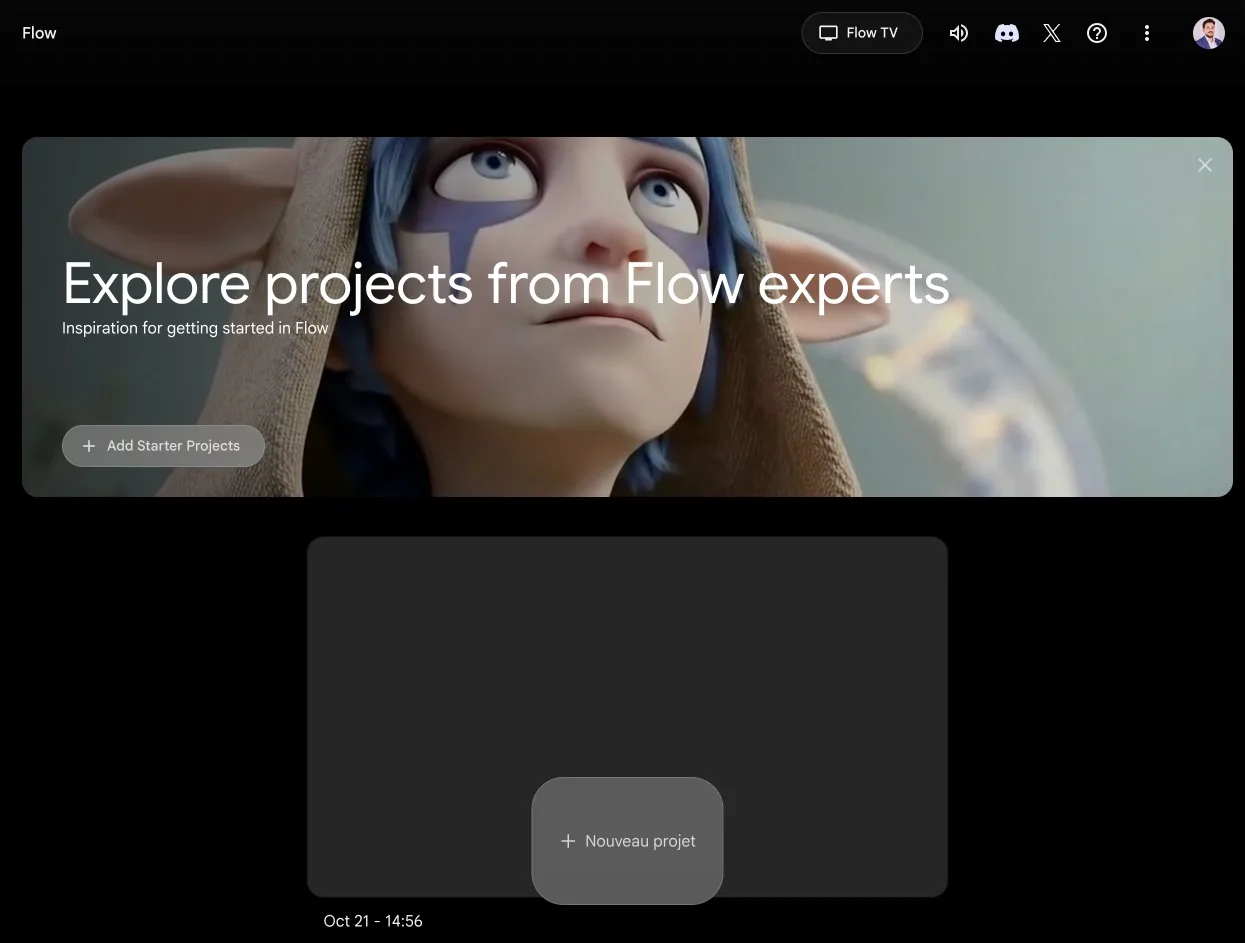Open the account avatar menu

(1208, 32)
